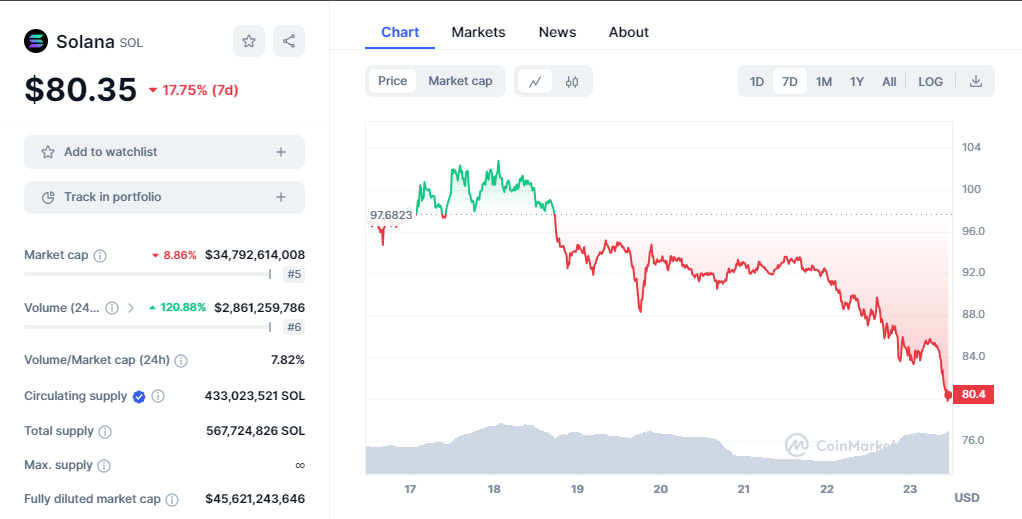1022x519 pixels.
Task: Switch to candlestick chart icon
Action: coord(572,81)
